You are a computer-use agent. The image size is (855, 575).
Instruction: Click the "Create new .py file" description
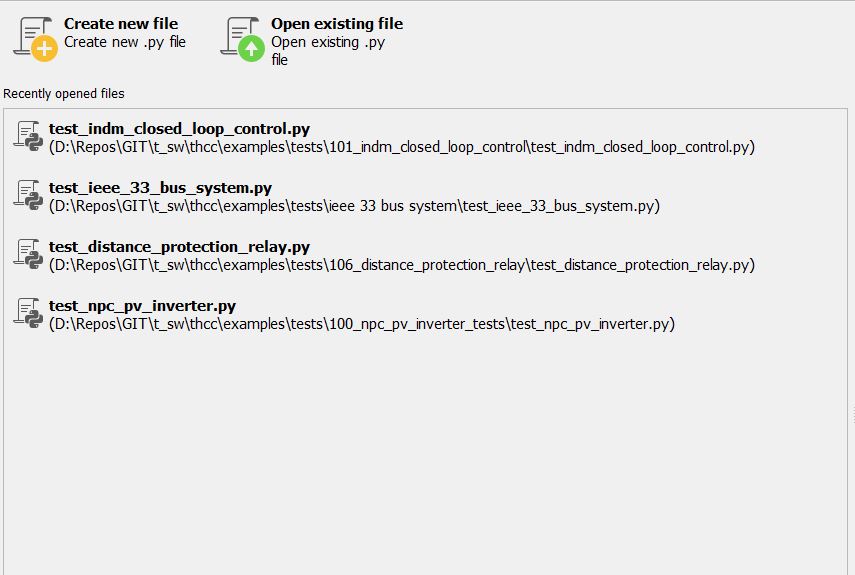[x=125, y=42]
